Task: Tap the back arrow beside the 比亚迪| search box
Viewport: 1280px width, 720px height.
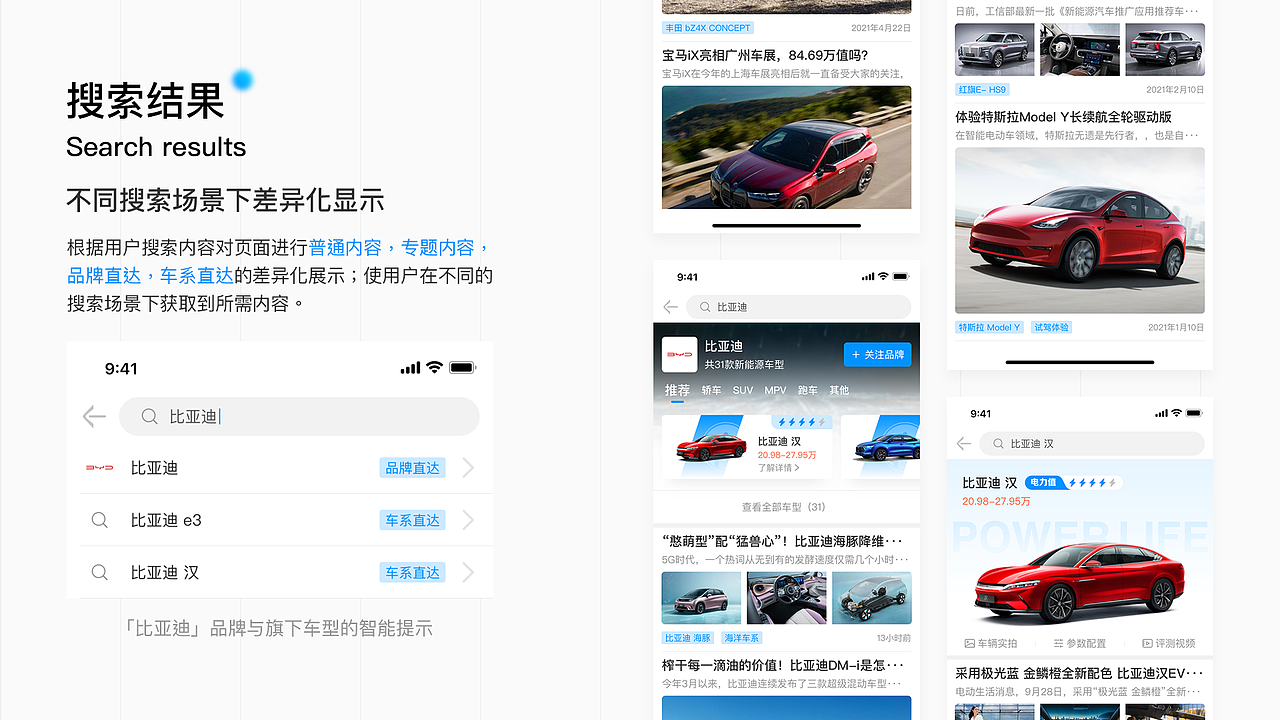Action: 94,417
